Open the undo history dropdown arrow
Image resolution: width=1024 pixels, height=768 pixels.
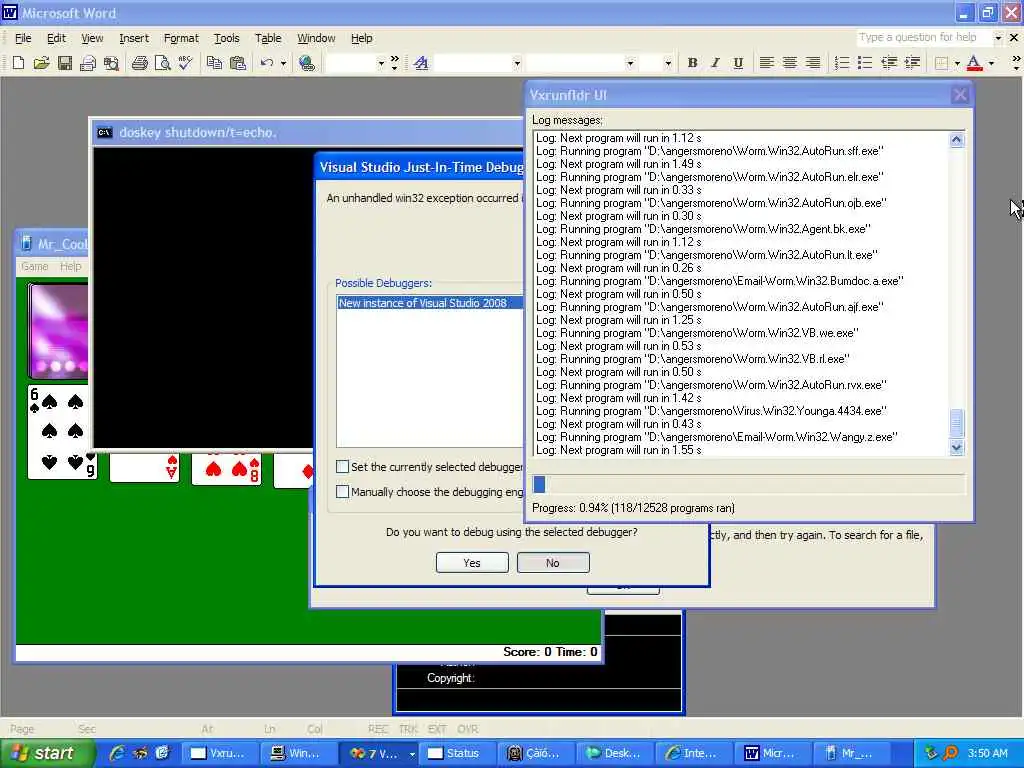(x=283, y=63)
